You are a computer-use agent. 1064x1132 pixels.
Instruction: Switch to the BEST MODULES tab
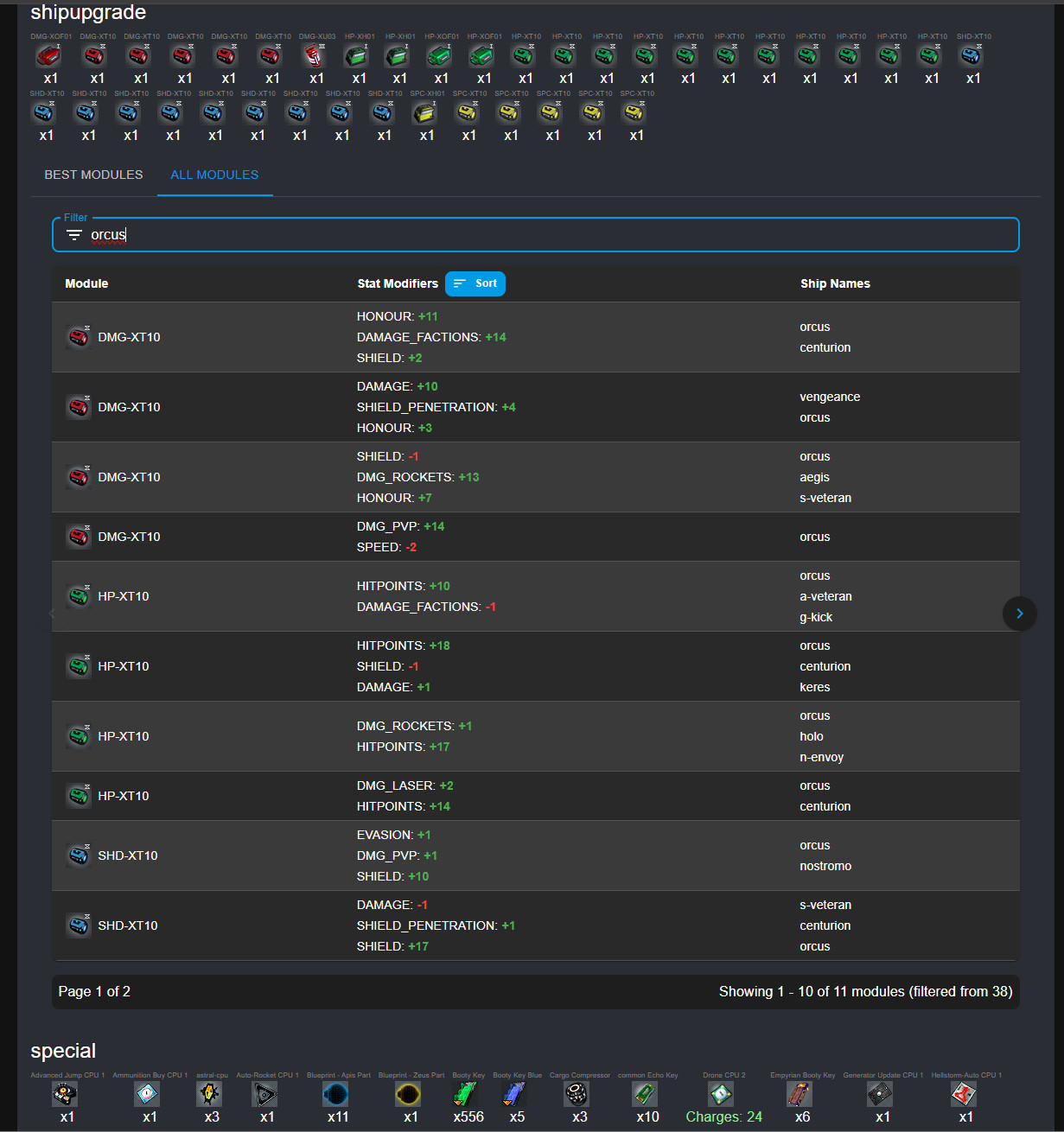93,175
